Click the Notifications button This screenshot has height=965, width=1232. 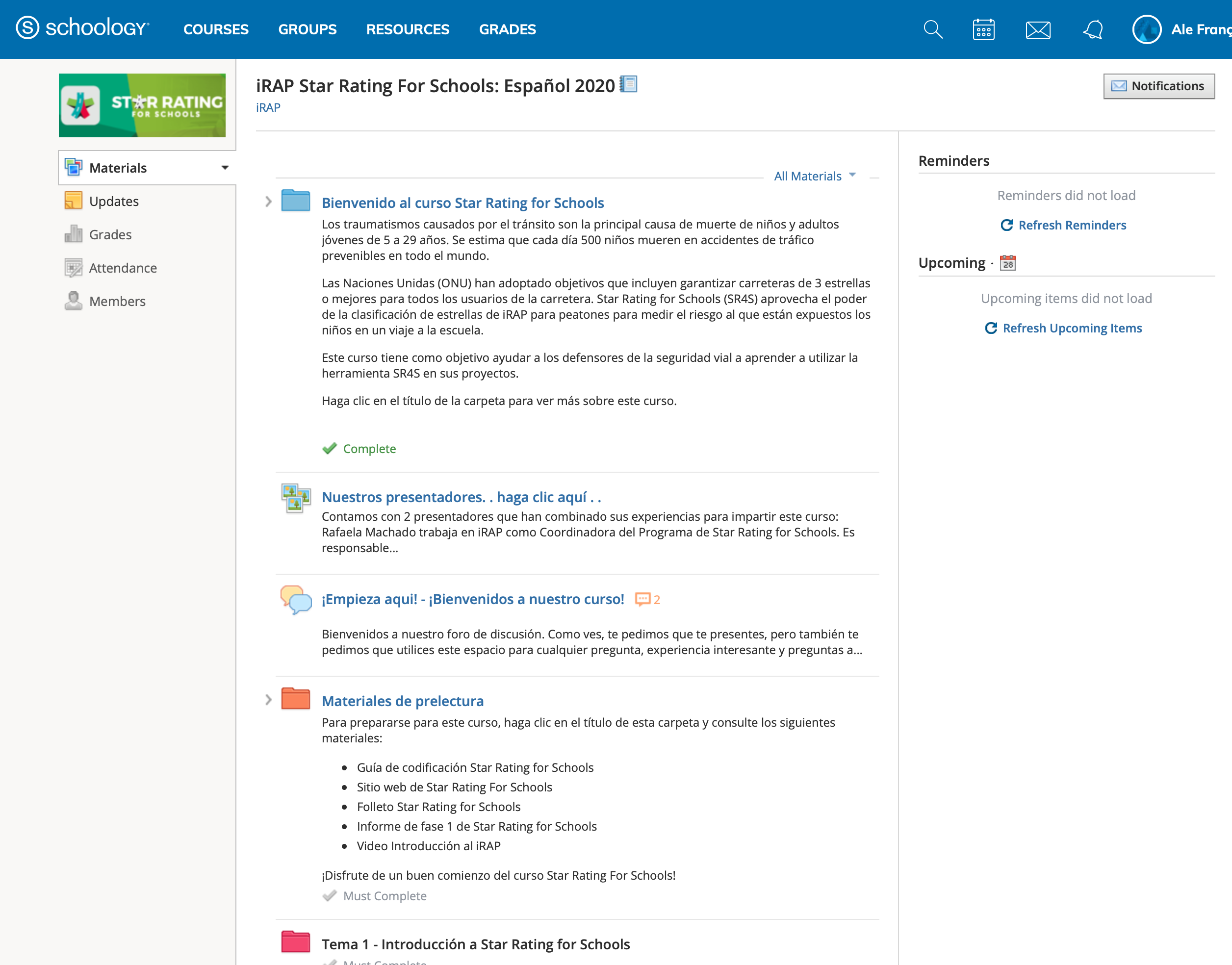[1159, 86]
